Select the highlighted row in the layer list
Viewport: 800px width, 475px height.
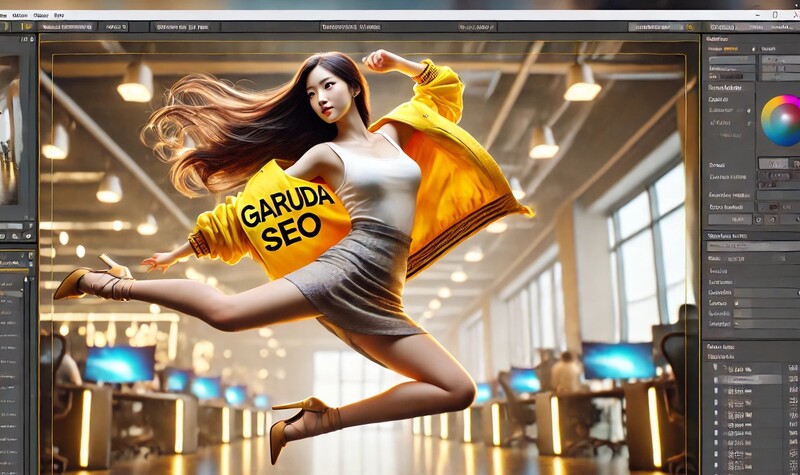[749, 380]
